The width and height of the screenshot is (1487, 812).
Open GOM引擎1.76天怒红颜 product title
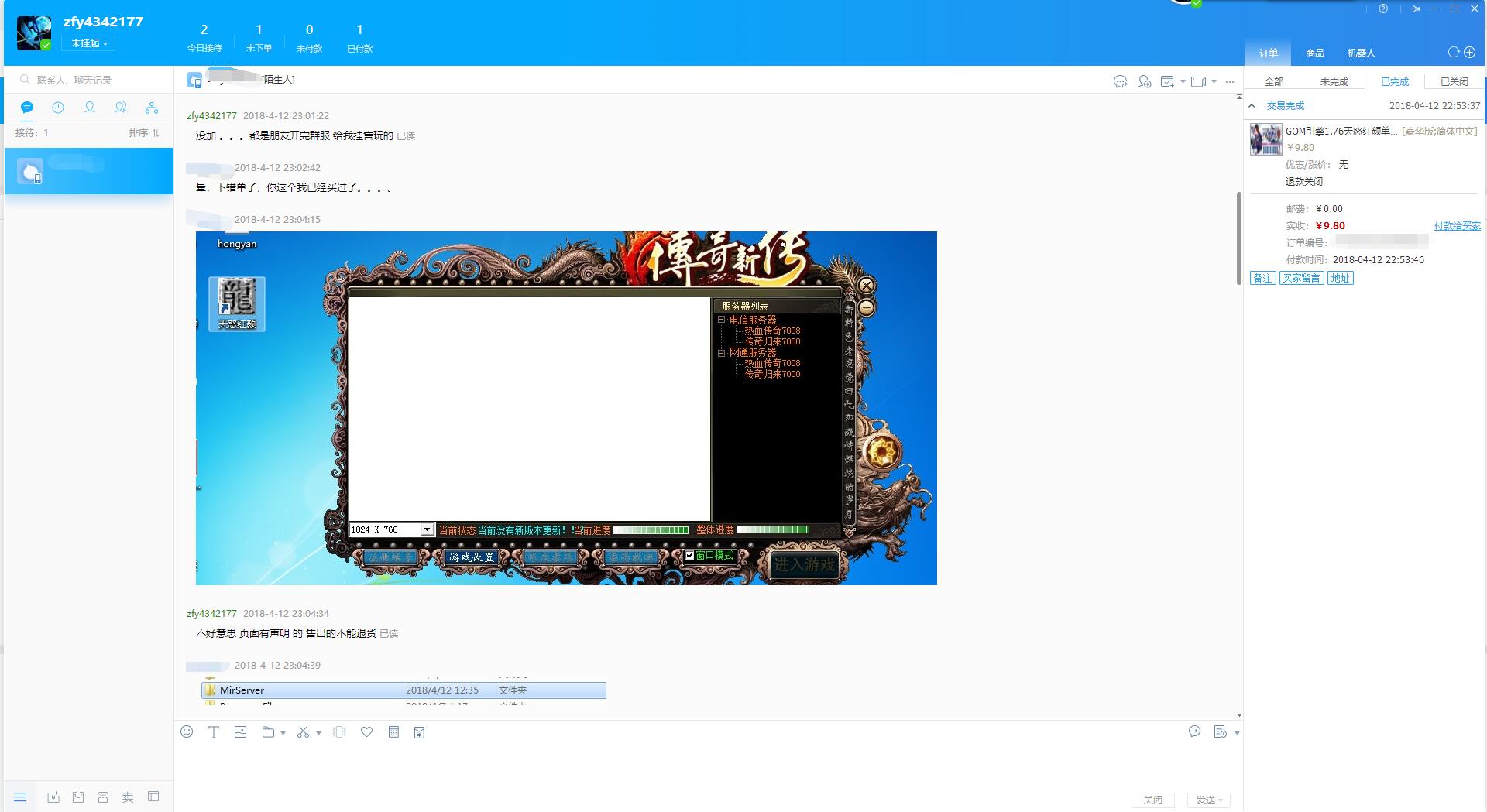(1341, 132)
